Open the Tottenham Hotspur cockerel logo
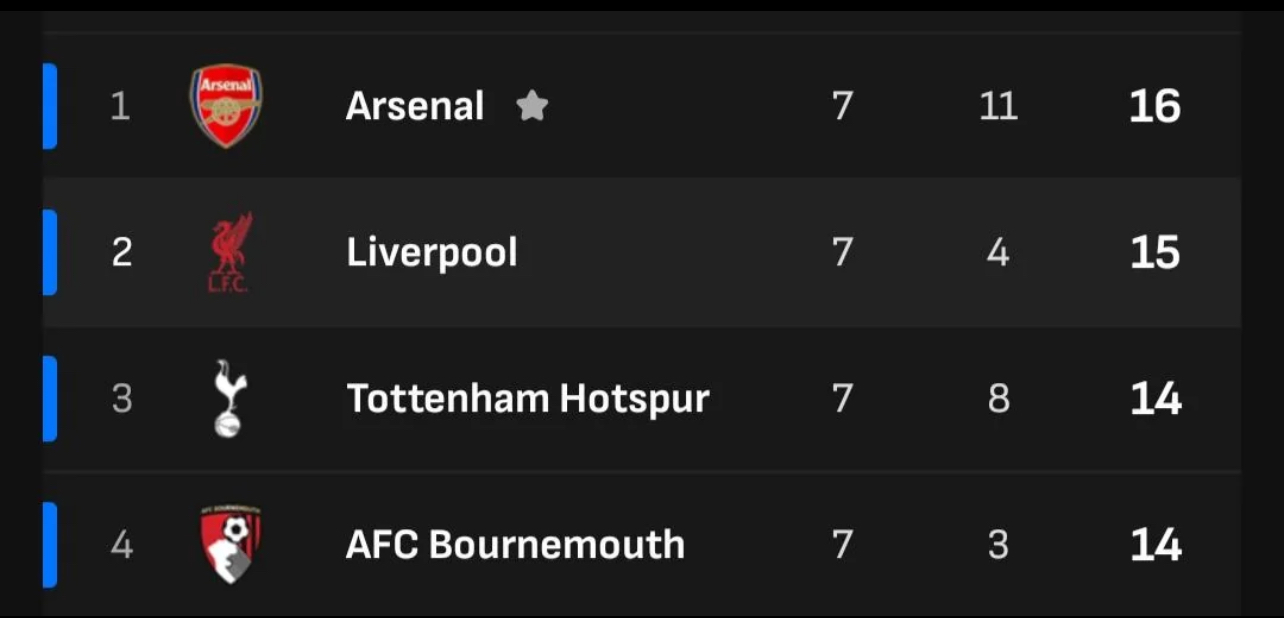Screen dimensions: 1284x618 tap(229, 398)
